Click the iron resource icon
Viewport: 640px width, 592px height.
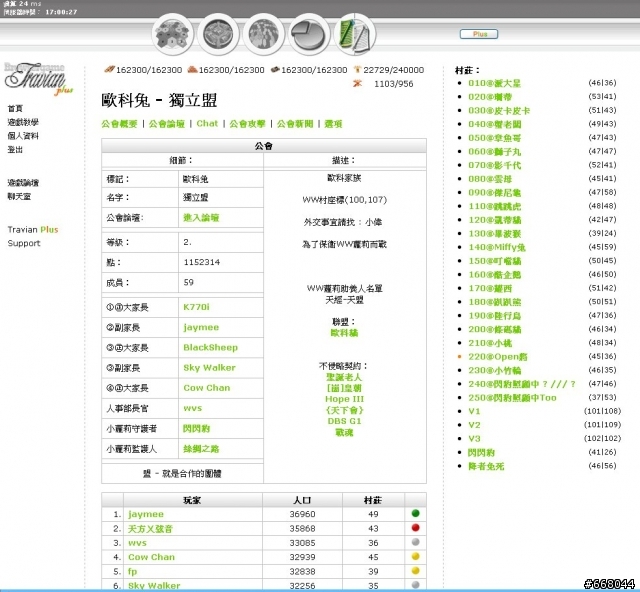point(275,69)
